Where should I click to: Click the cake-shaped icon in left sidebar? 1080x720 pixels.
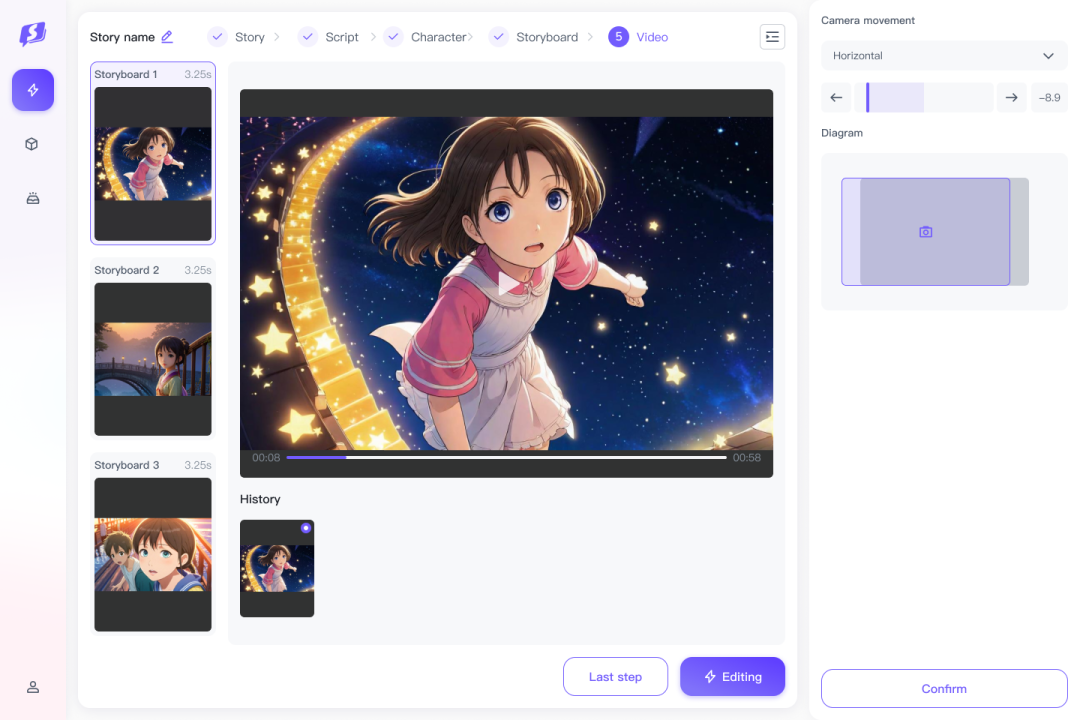[33, 198]
